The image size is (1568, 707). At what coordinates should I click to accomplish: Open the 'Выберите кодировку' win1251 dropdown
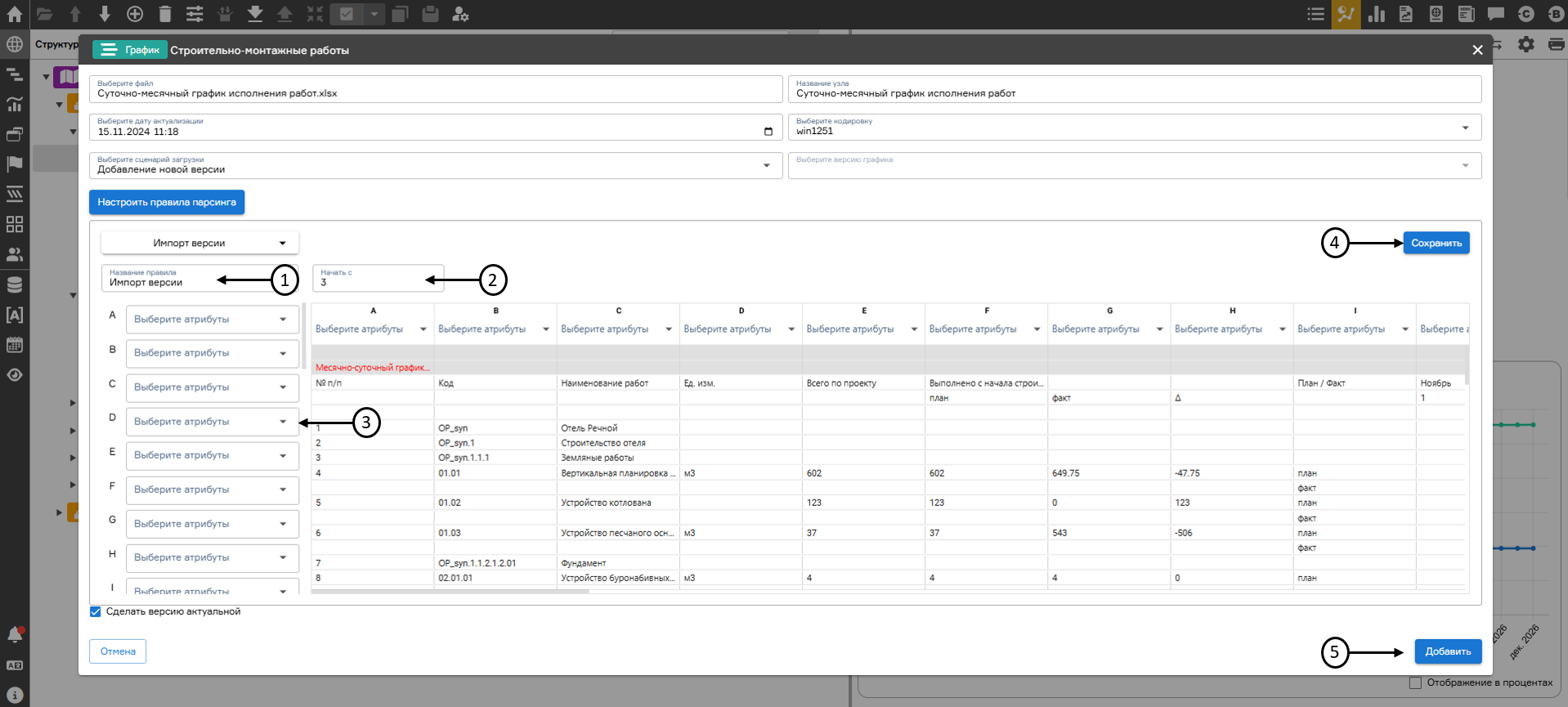1135,128
